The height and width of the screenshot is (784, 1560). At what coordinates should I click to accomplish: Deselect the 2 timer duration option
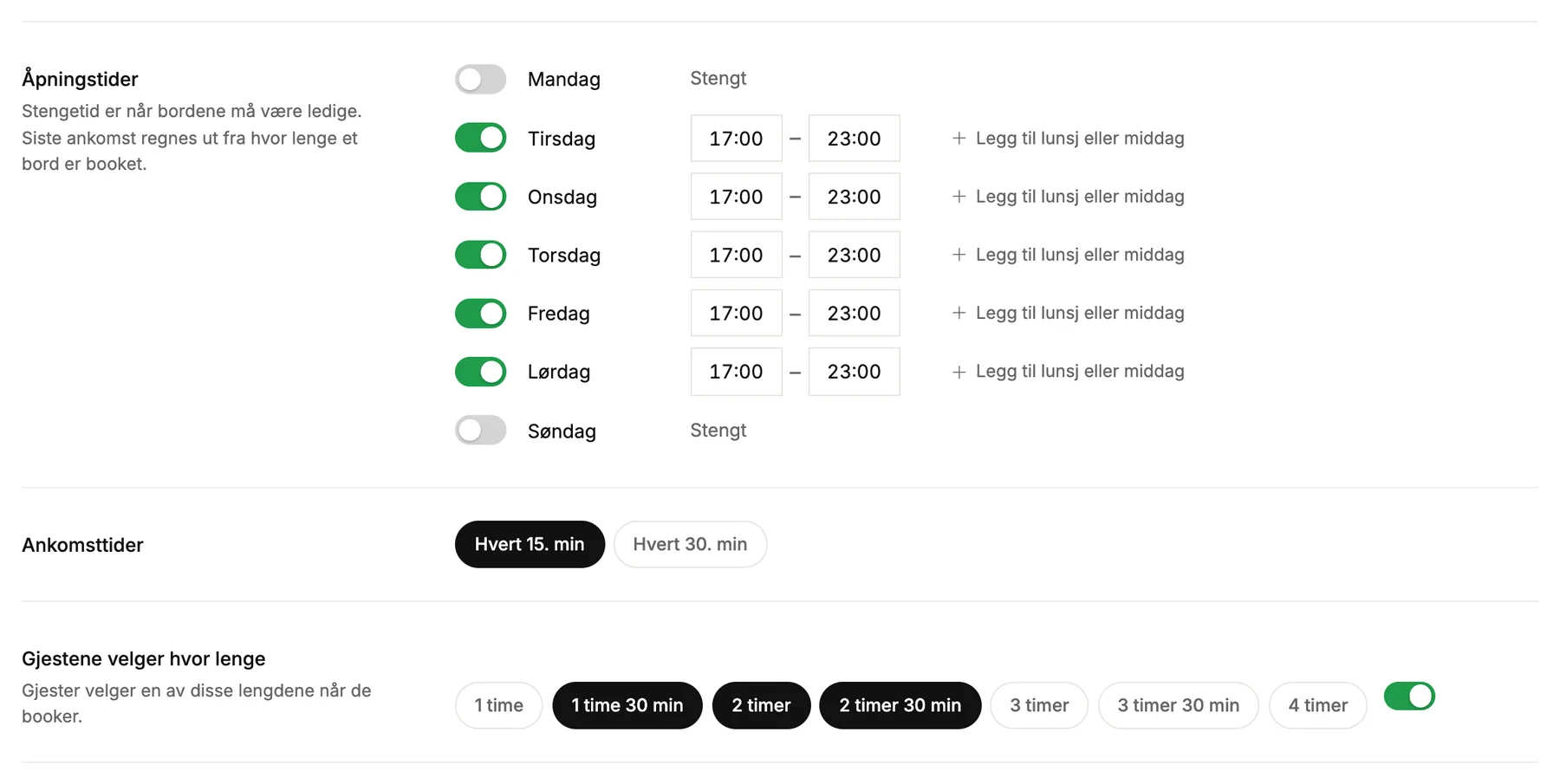click(761, 705)
